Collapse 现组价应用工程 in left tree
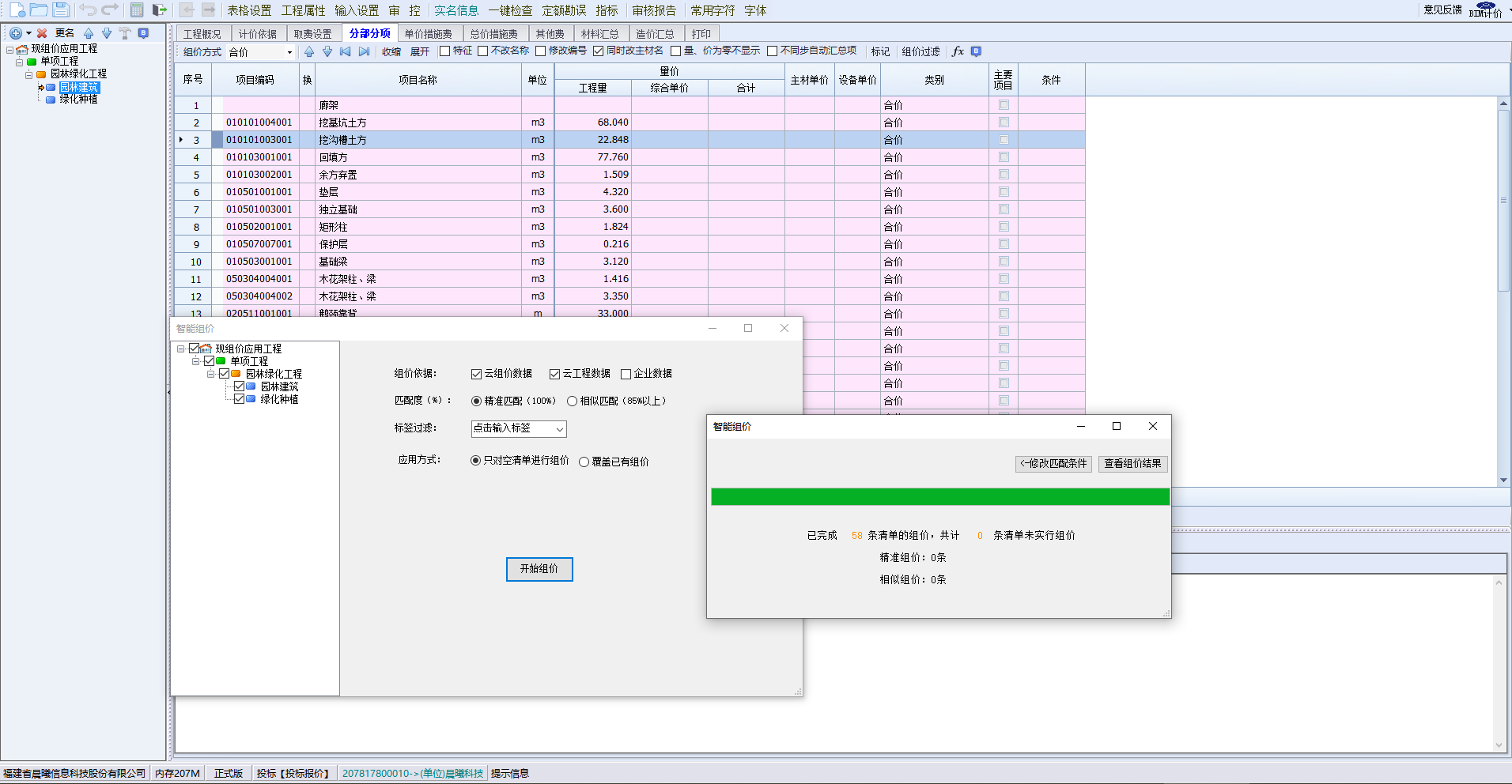 click(x=9, y=49)
